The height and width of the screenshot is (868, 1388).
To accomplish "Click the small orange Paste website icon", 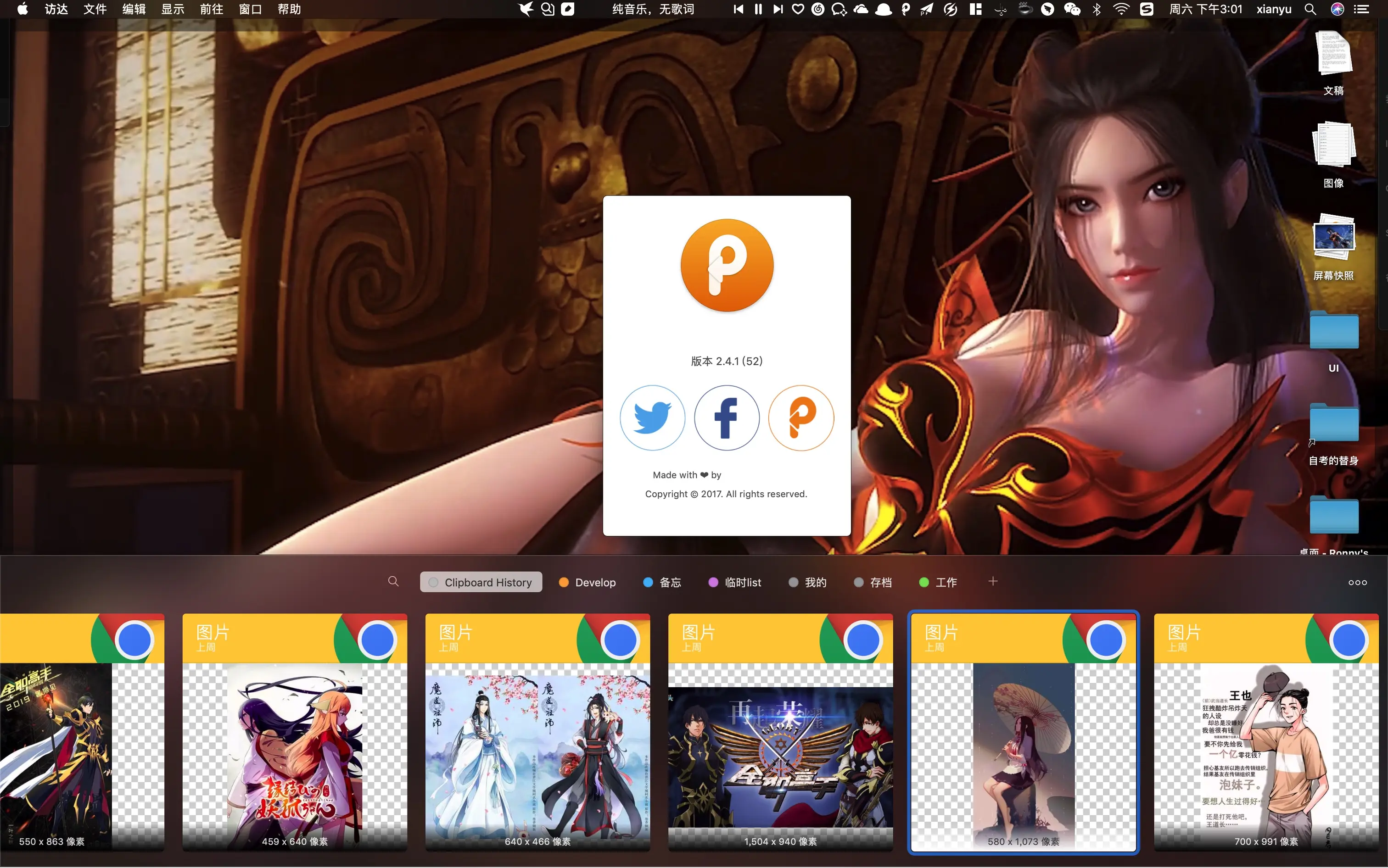I will point(801,417).
